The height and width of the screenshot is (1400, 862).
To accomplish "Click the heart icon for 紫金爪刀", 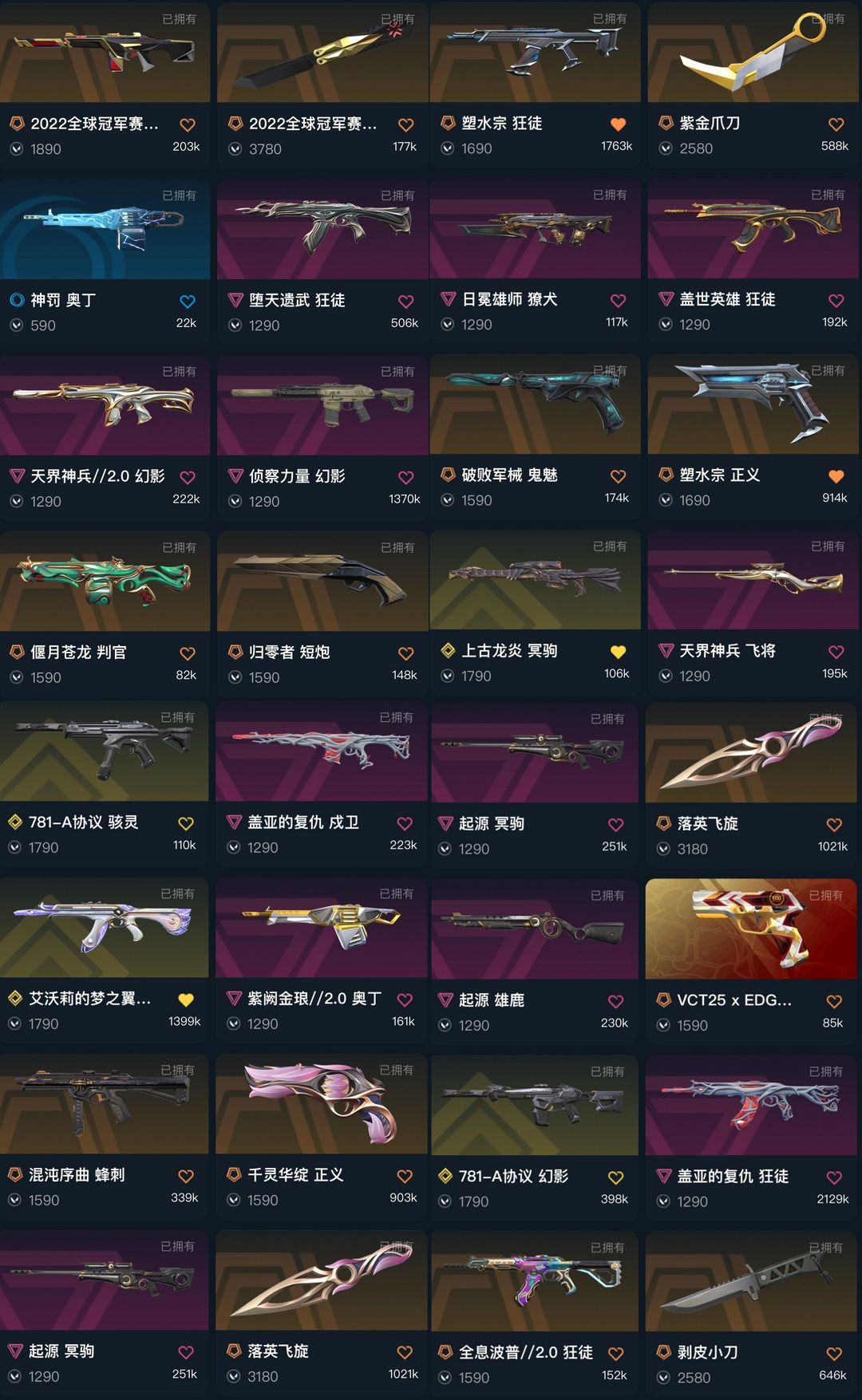I will coord(836,124).
